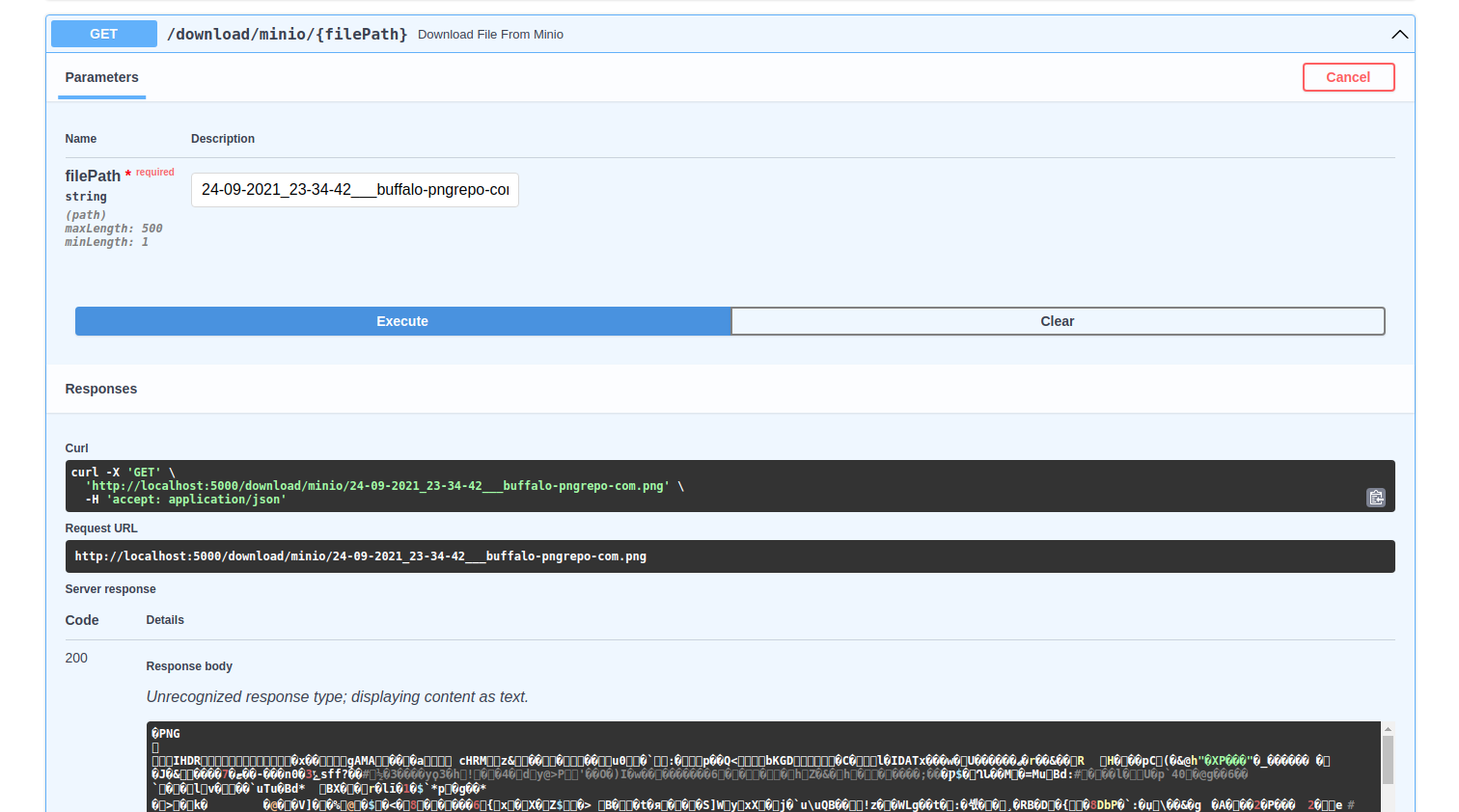1459x812 pixels.
Task: Click the Responses section heading
Action: point(101,389)
